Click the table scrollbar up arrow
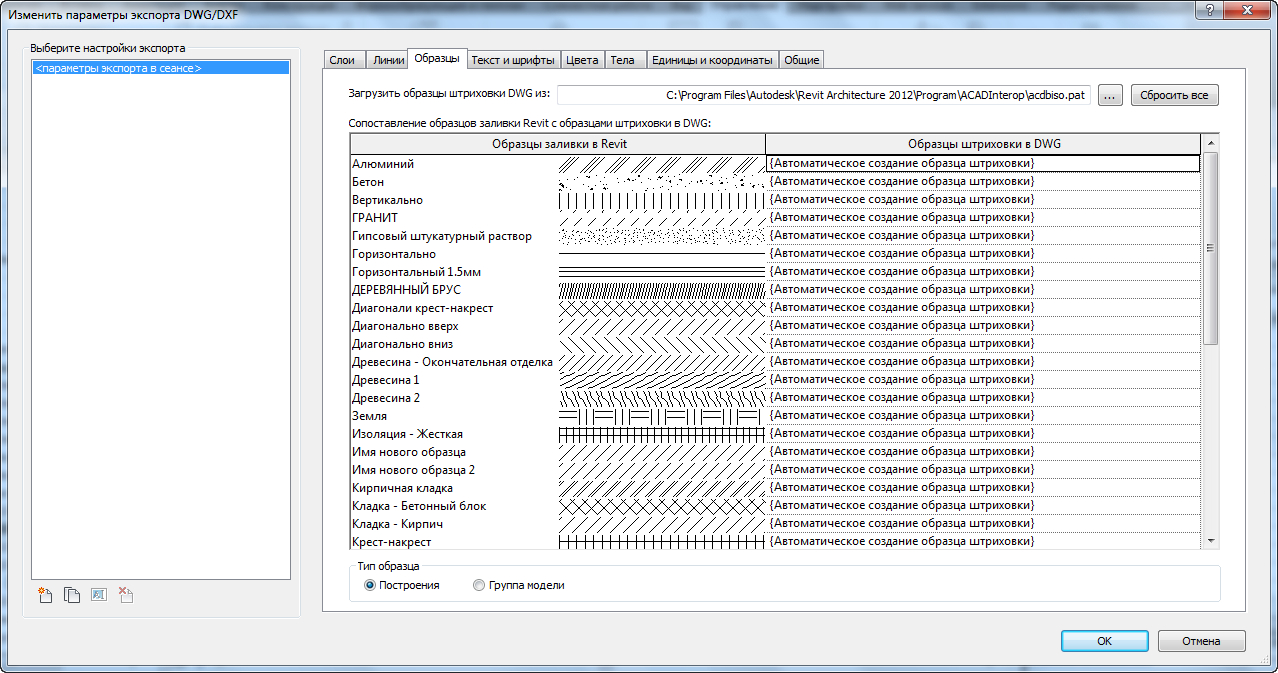Viewport: 1278px width, 673px height. coord(1211,144)
